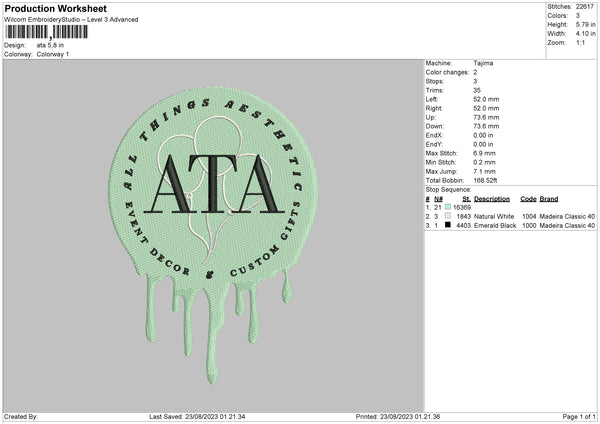600x424 pixels.
Task: Click the machine value 'Tajima'
Action: 483,63
